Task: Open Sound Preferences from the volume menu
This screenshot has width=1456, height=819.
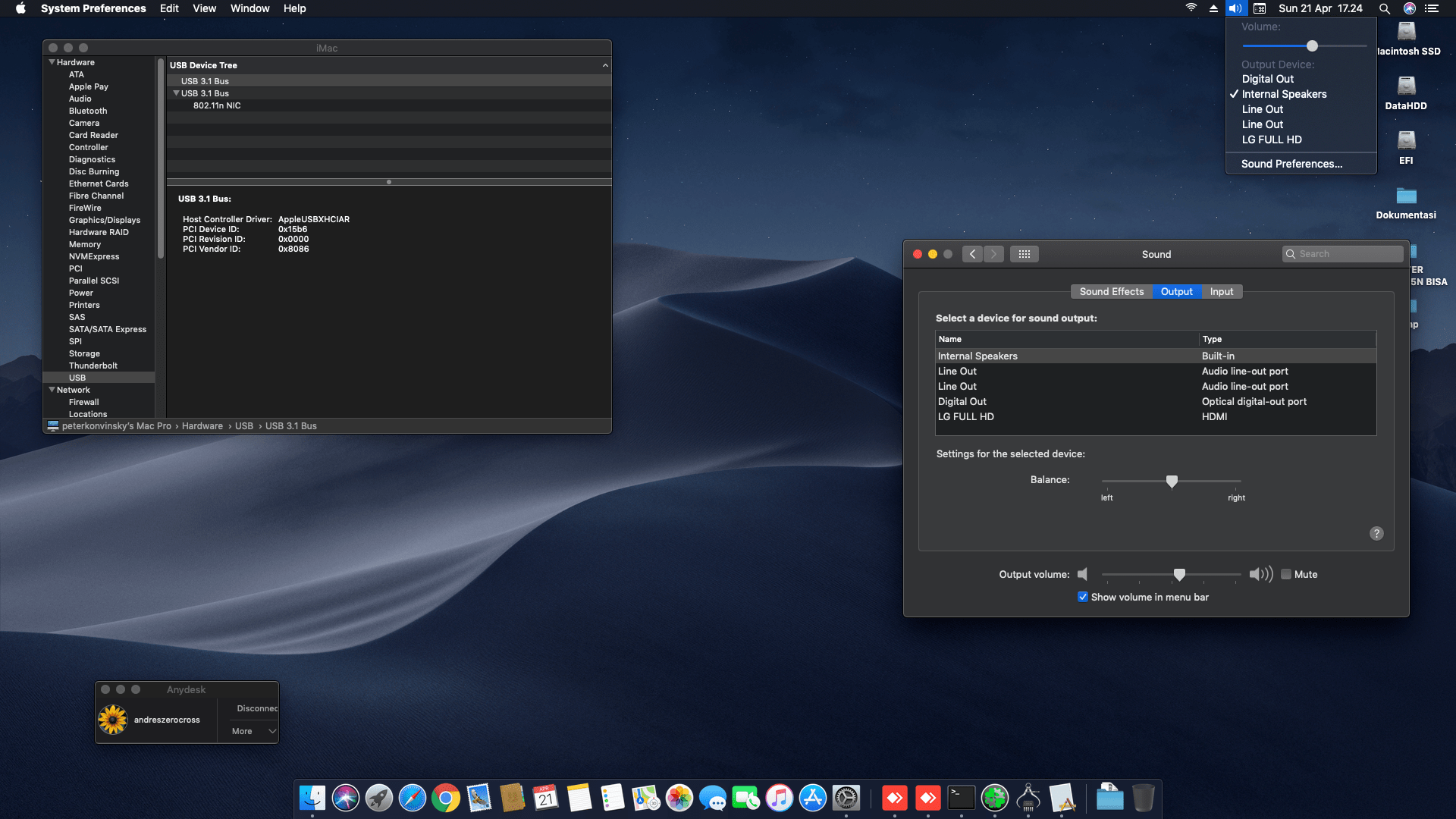Action: pos(1291,164)
